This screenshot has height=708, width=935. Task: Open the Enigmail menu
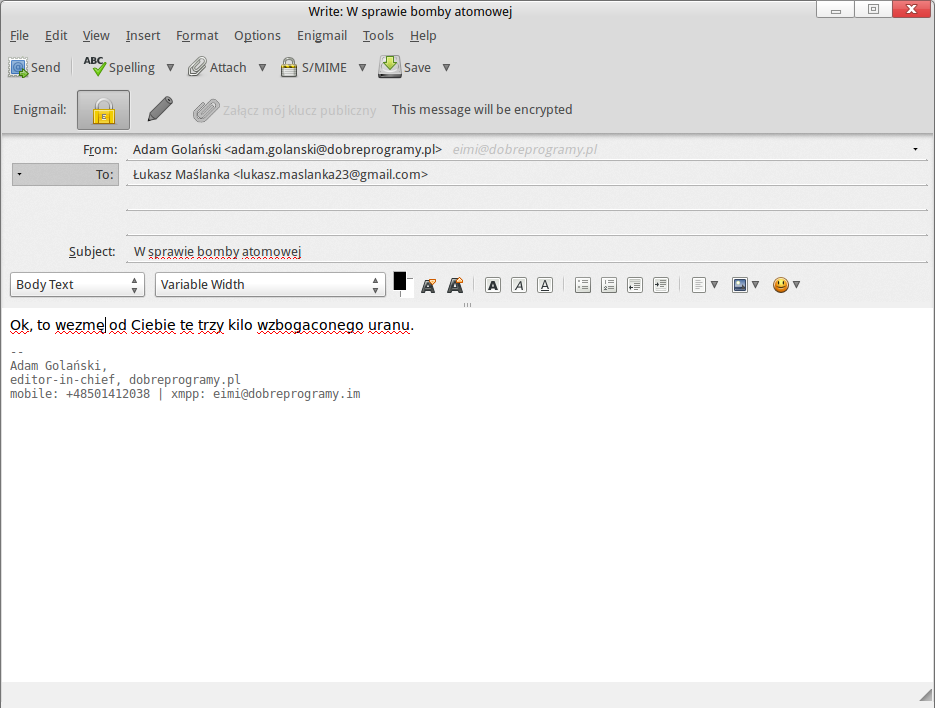pyautogui.click(x=322, y=36)
